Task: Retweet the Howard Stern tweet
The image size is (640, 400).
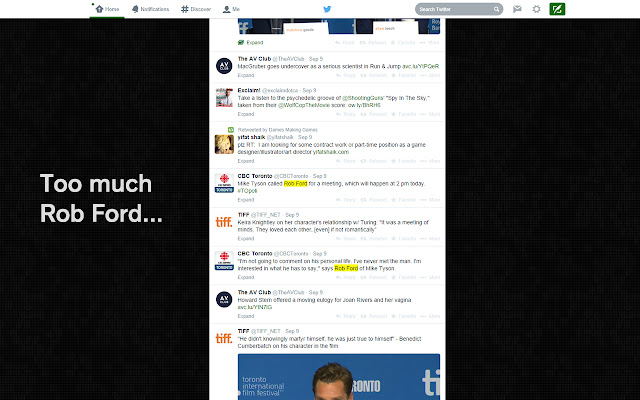Action: (373, 316)
